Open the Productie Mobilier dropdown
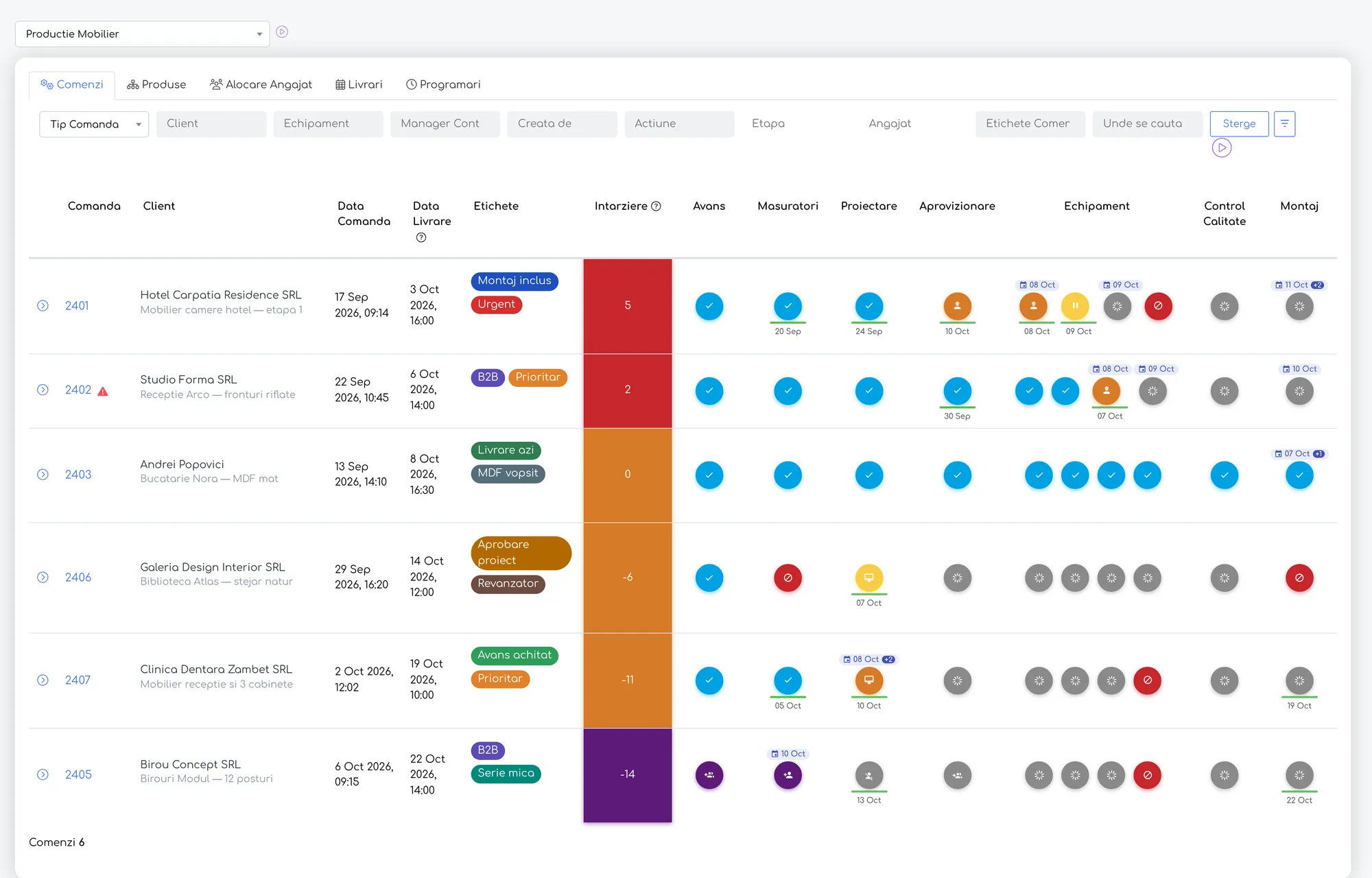Screen dimensions: 1372x878 [142, 34]
